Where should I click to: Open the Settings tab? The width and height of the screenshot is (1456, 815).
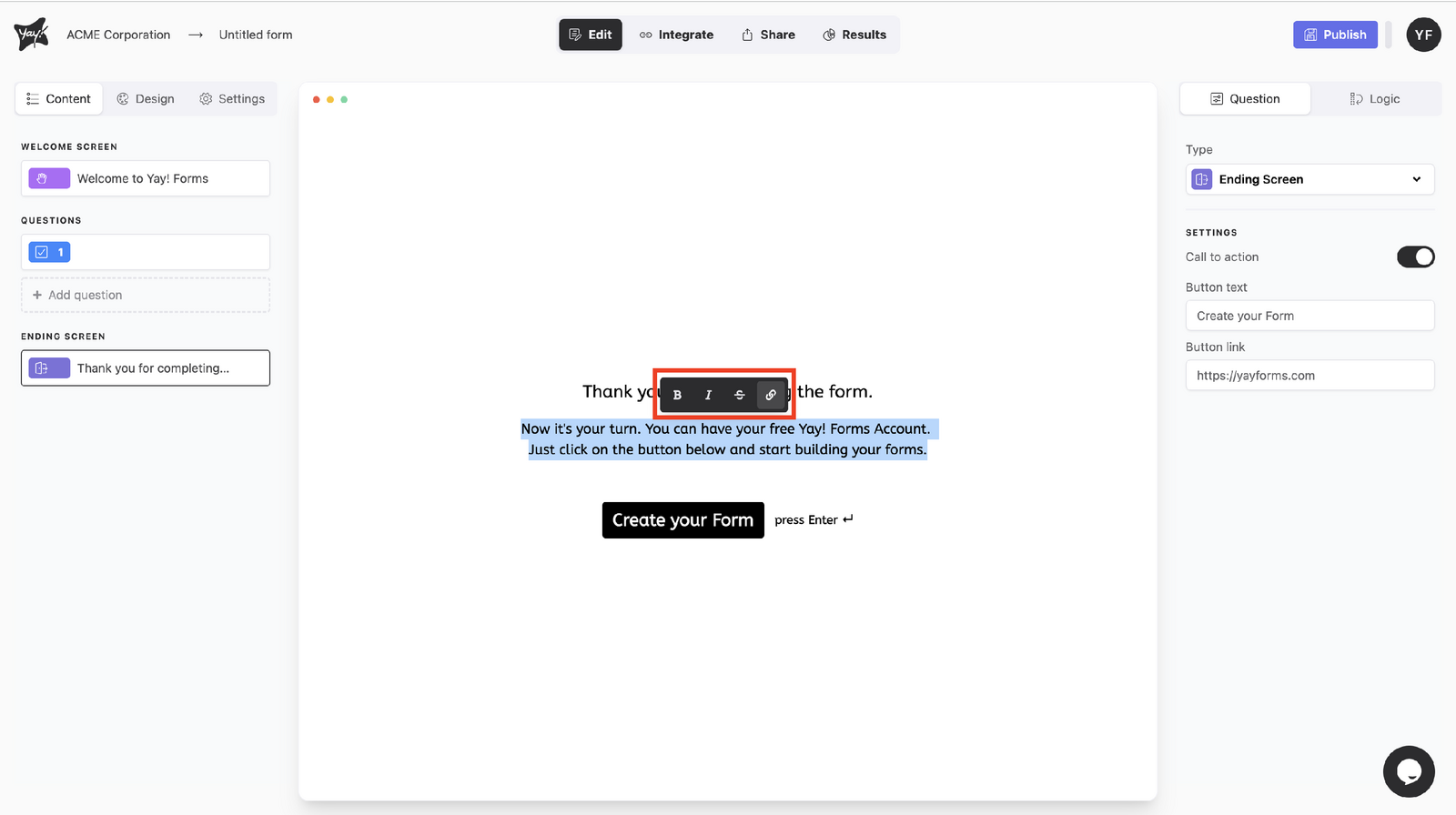click(232, 99)
